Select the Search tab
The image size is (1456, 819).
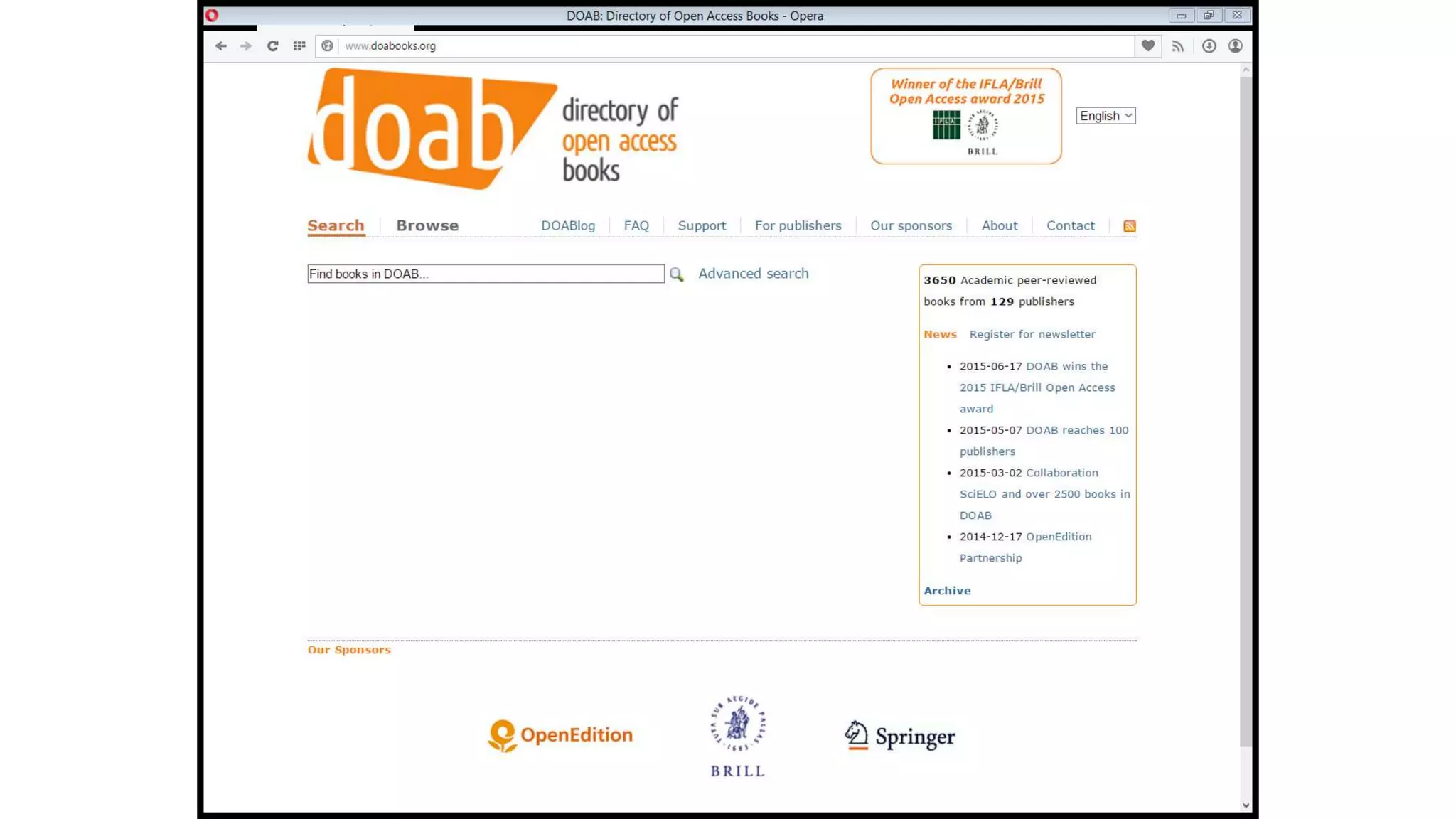pos(336,225)
